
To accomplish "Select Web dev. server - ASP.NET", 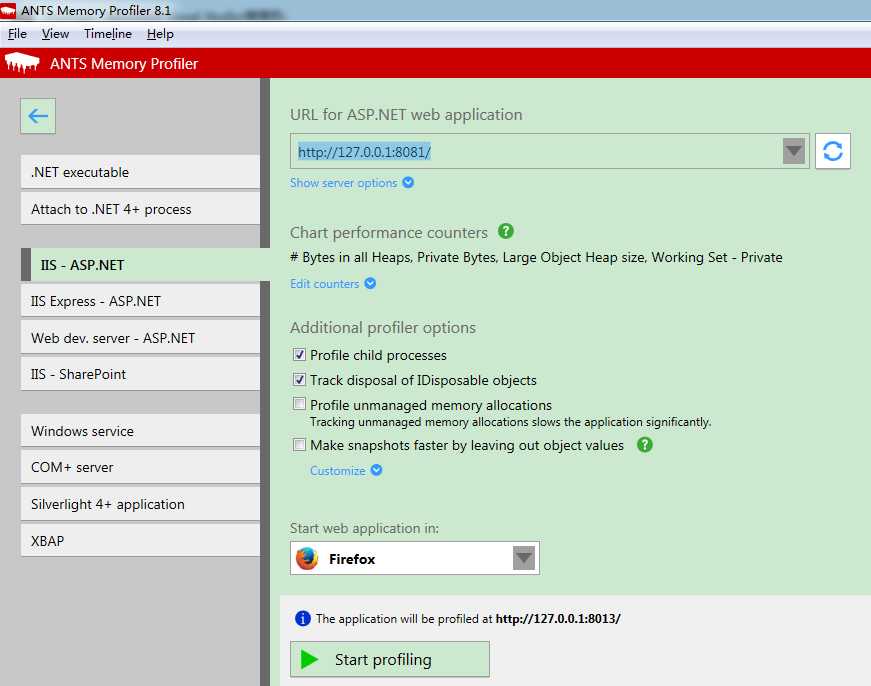I will tap(140, 338).
